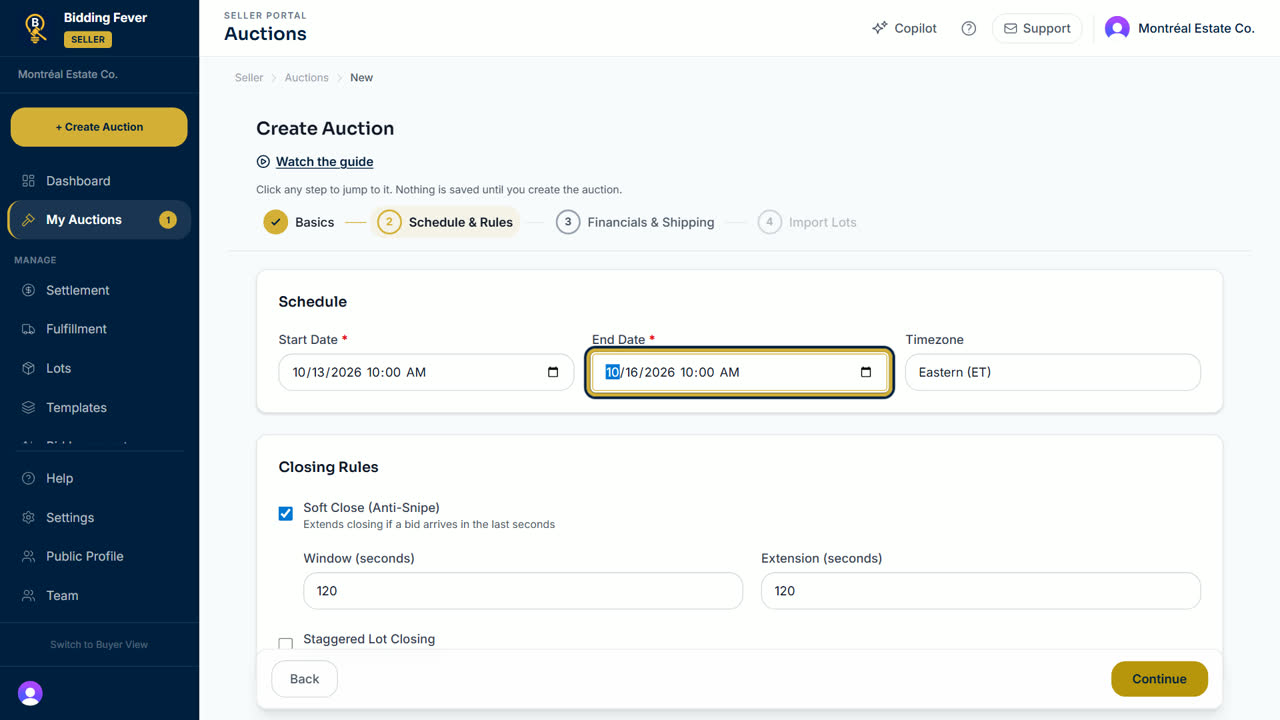Click the + Create Auction button
This screenshot has width=1280, height=720.
tap(99, 127)
